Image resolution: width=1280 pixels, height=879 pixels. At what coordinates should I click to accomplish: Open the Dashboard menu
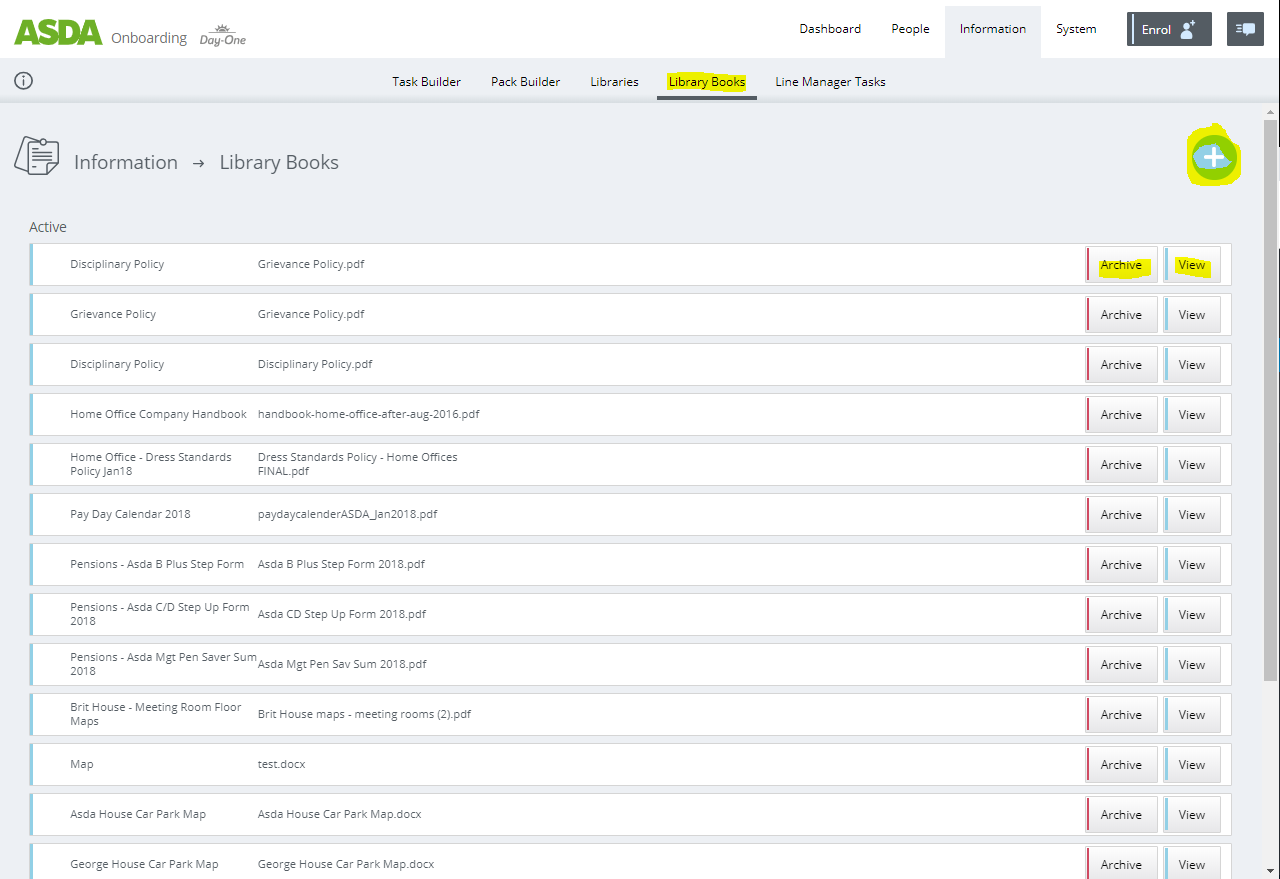tap(829, 29)
